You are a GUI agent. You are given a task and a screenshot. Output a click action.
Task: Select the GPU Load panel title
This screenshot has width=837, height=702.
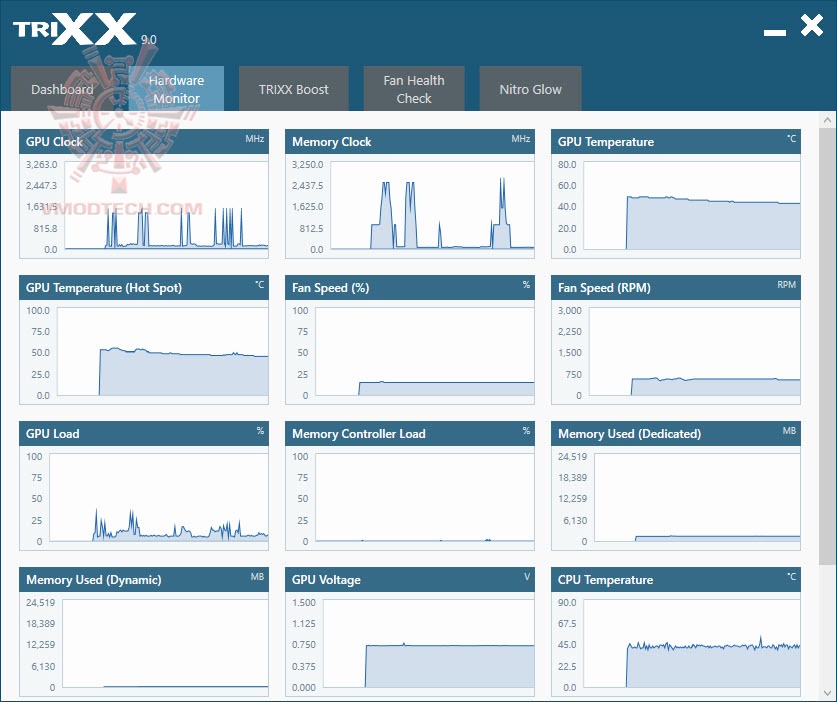pyautogui.click(x=52, y=433)
